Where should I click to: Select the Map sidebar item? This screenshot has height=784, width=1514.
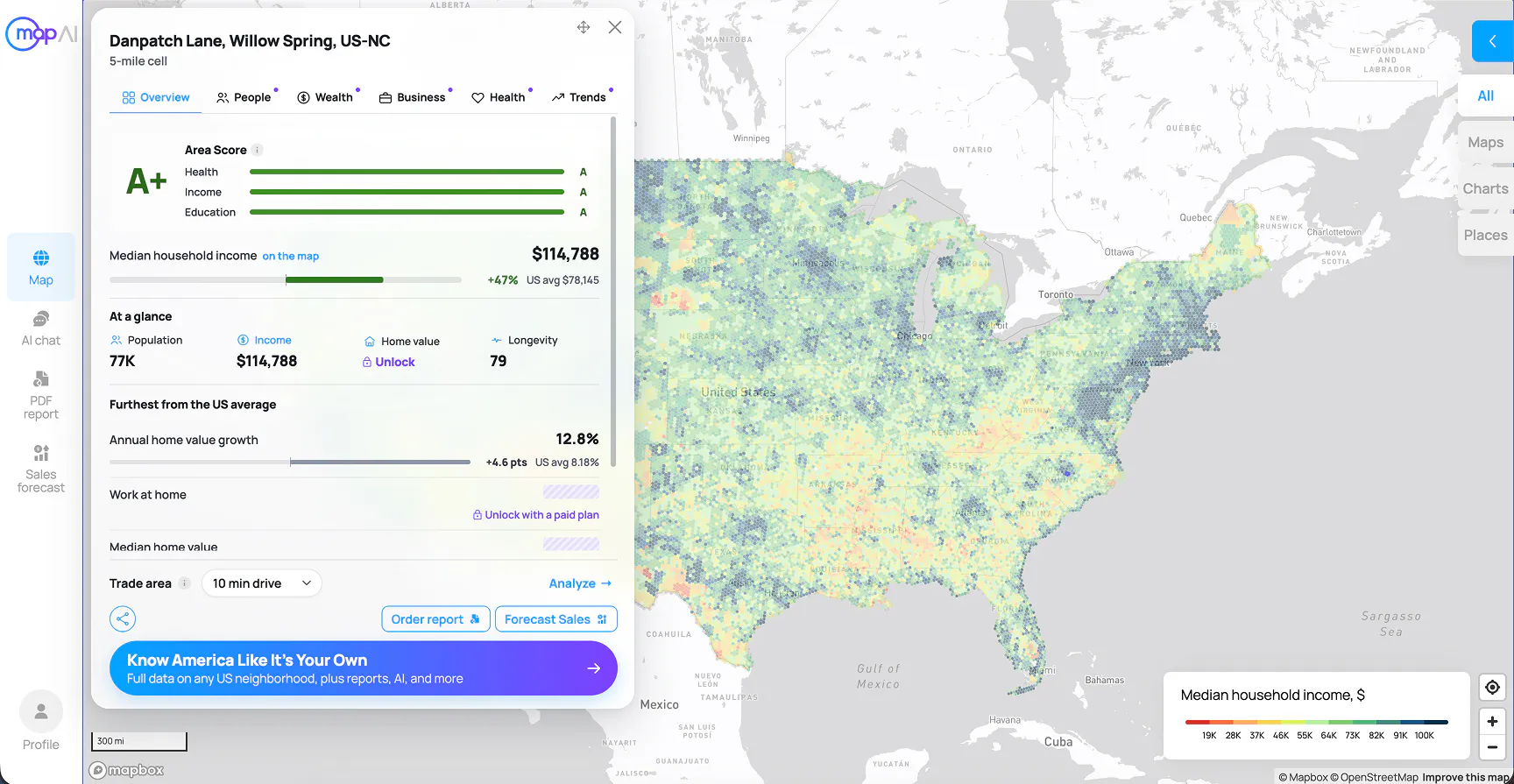click(41, 267)
